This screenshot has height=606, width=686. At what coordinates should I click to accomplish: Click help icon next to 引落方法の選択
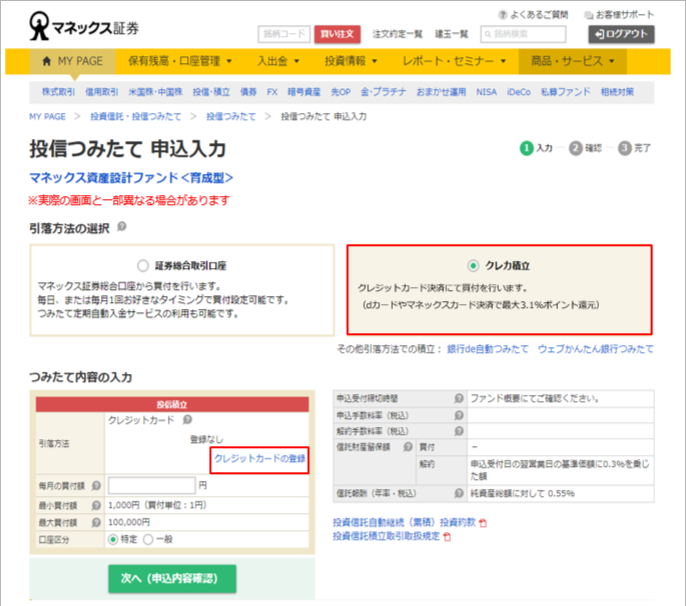tap(122, 227)
